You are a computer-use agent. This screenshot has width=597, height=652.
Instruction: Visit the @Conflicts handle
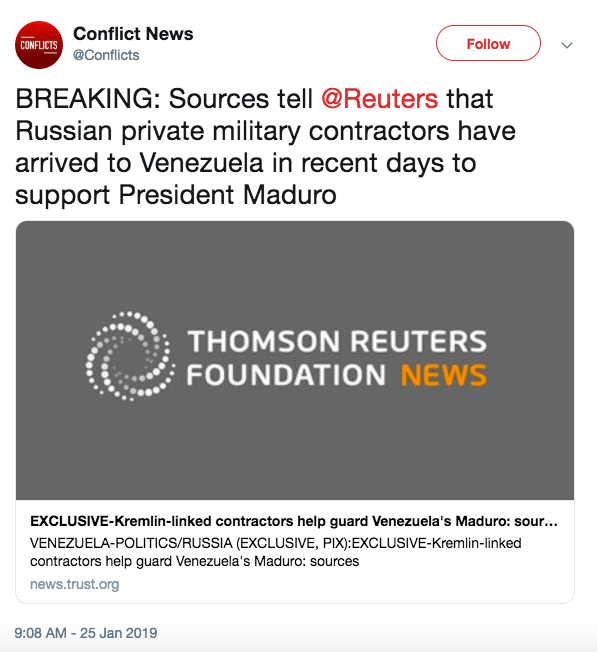[x=106, y=55]
